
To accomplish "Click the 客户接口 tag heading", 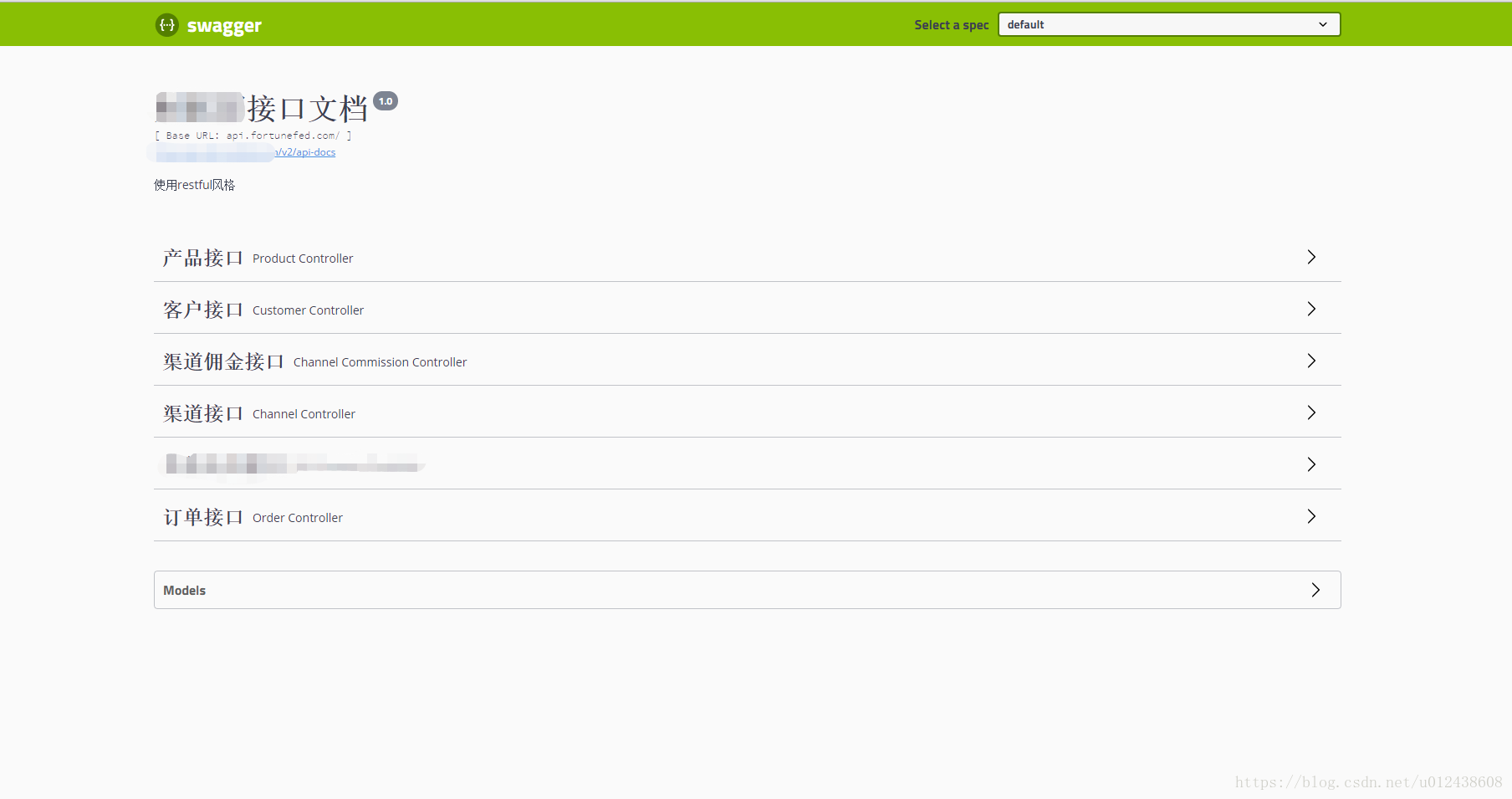I will tap(203, 310).
